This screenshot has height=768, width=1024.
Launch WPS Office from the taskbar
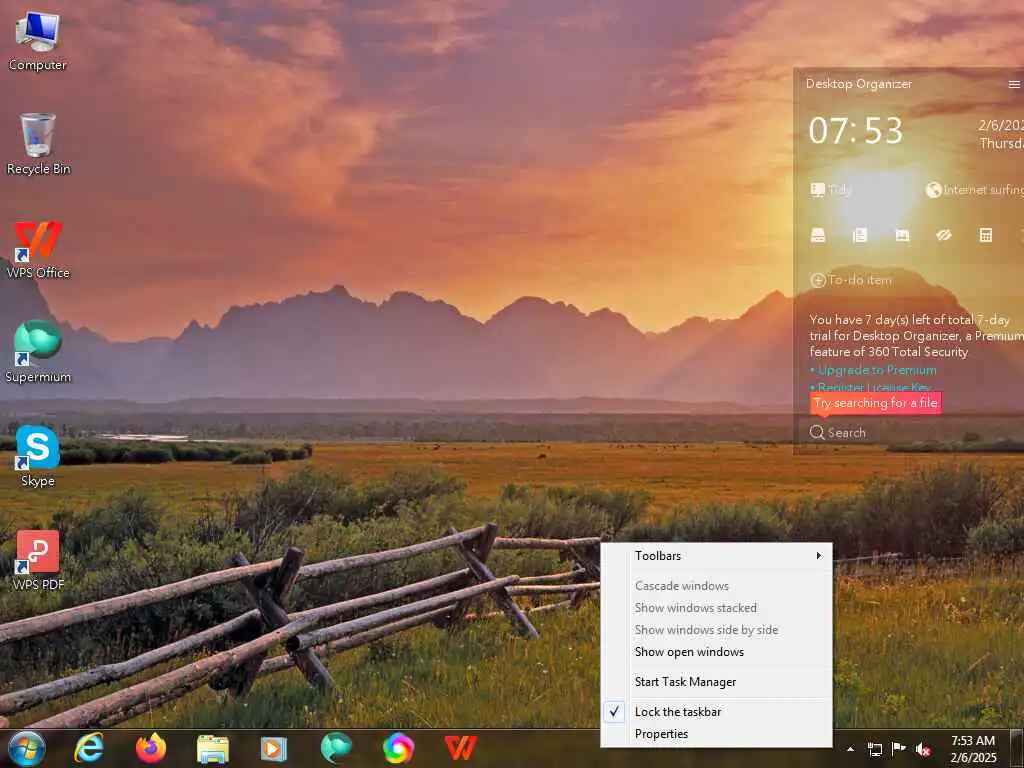coord(460,748)
